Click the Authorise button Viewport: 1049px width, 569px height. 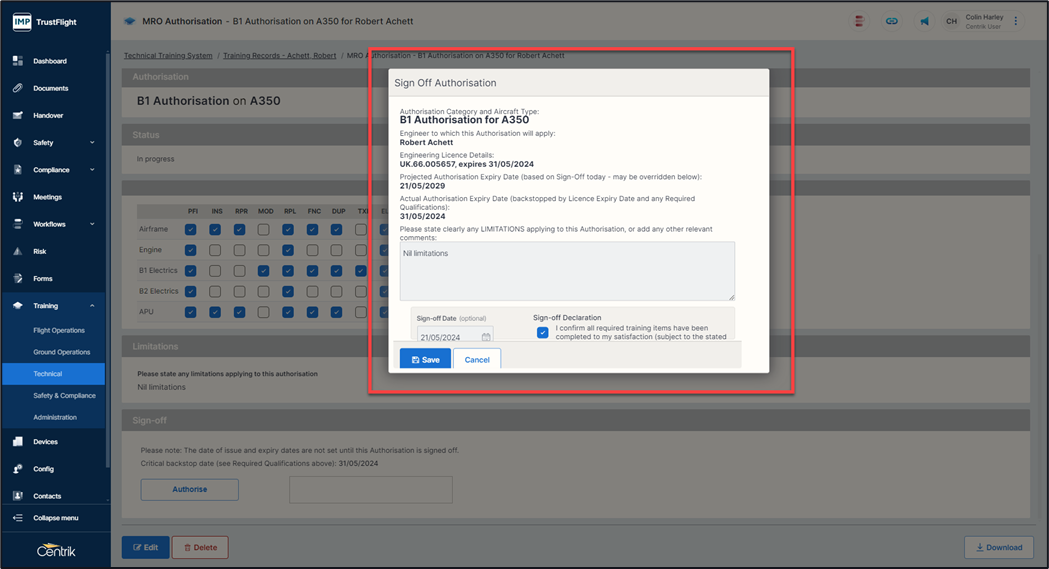[189, 489]
